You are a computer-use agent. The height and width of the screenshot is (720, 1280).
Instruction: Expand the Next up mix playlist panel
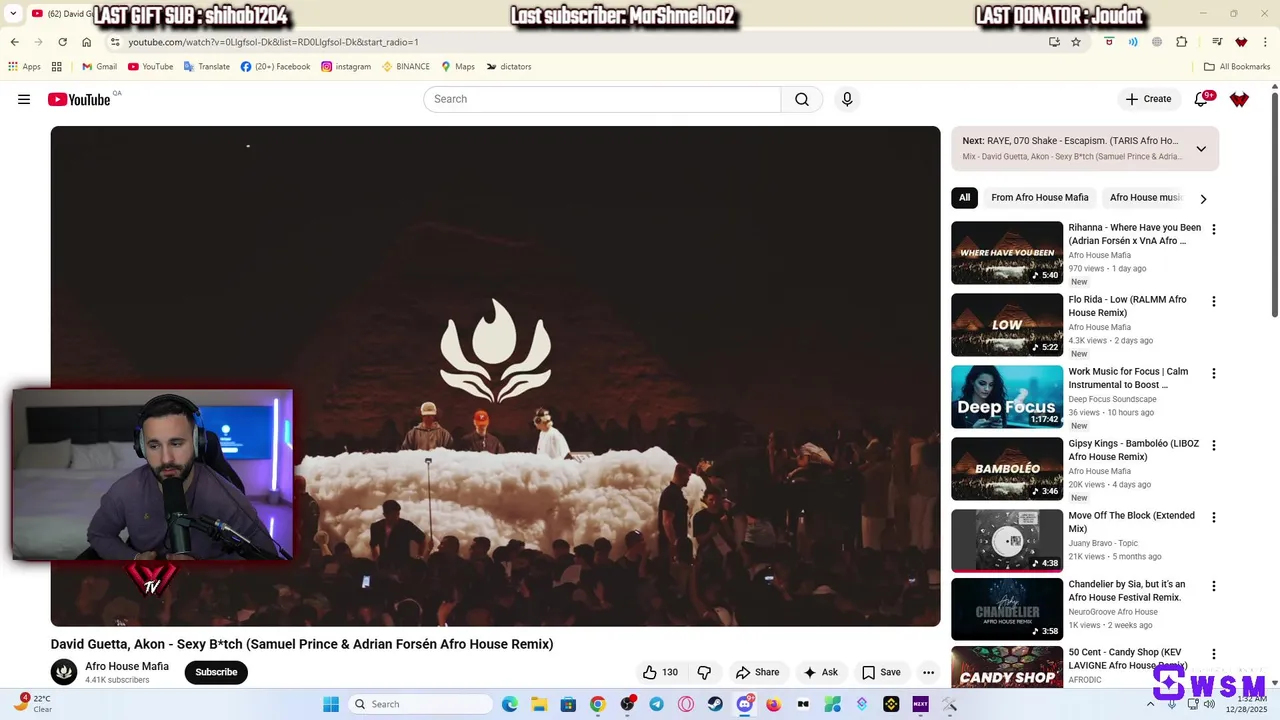coord(1201,149)
